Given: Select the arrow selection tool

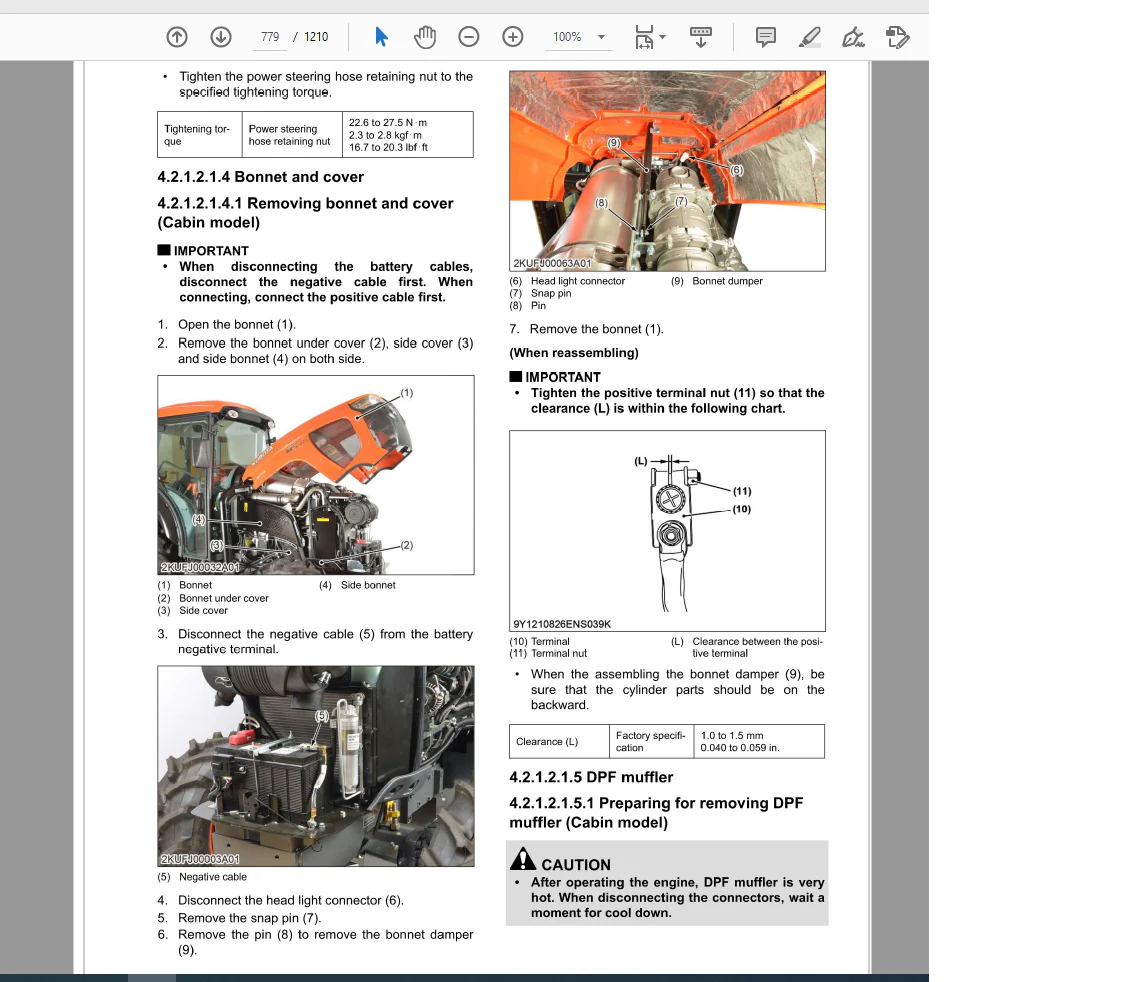Looking at the screenshot, I should [381, 37].
